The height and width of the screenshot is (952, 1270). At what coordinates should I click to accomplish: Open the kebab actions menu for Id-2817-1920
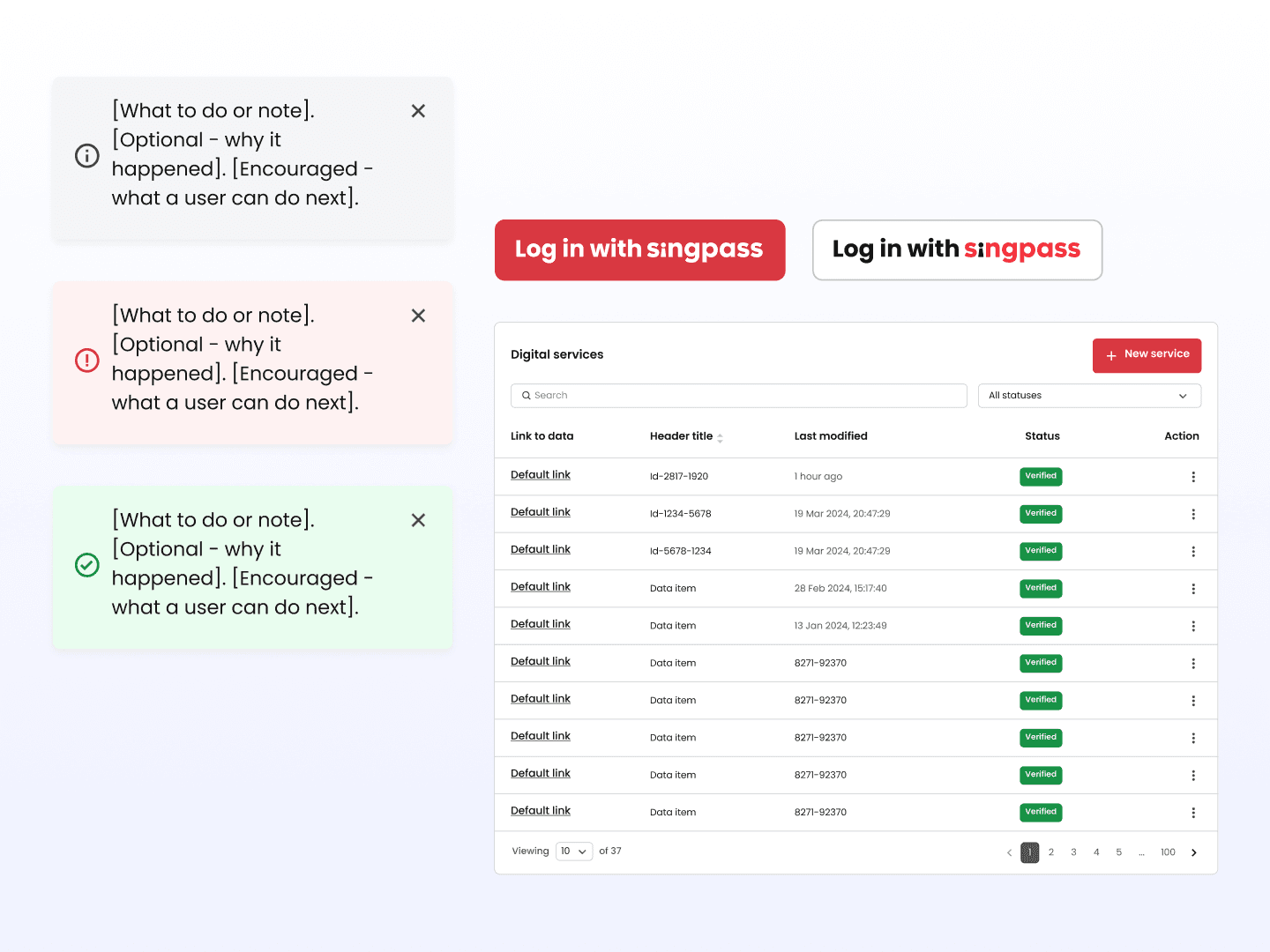pyautogui.click(x=1193, y=476)
